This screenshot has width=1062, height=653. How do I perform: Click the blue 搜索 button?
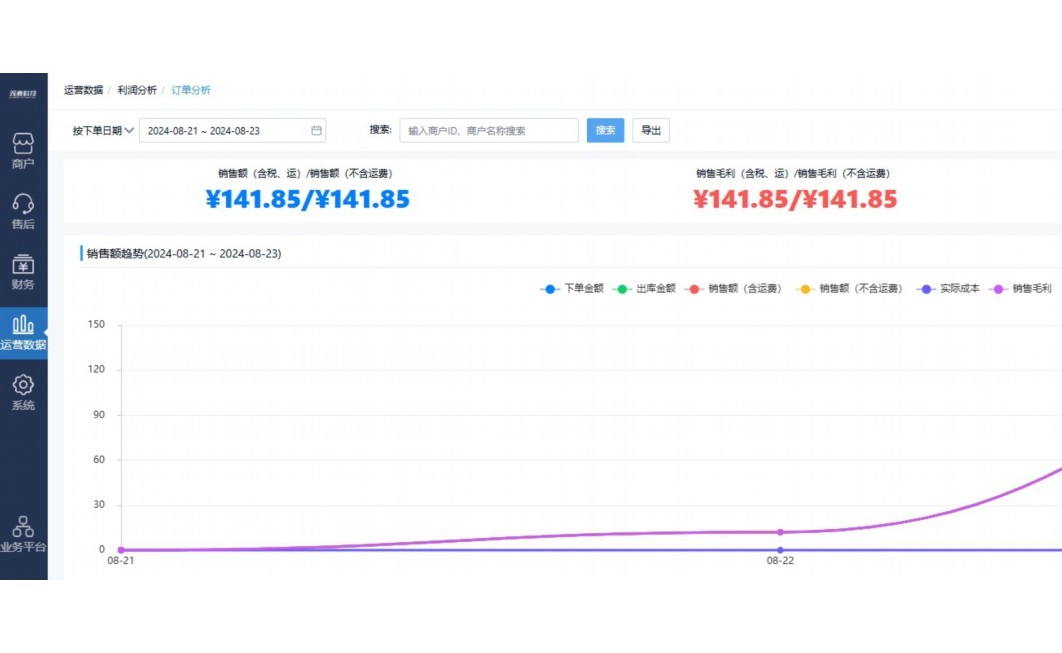pos(605,131)
